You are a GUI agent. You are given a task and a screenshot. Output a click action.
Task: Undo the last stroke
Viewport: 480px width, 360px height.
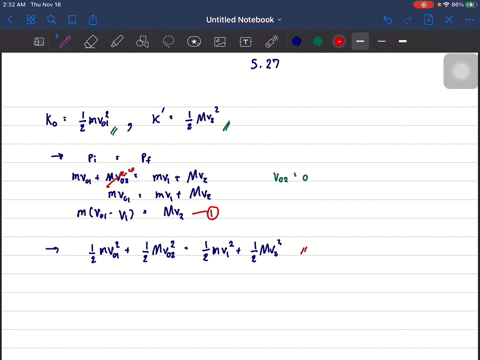tap(387, 20)
